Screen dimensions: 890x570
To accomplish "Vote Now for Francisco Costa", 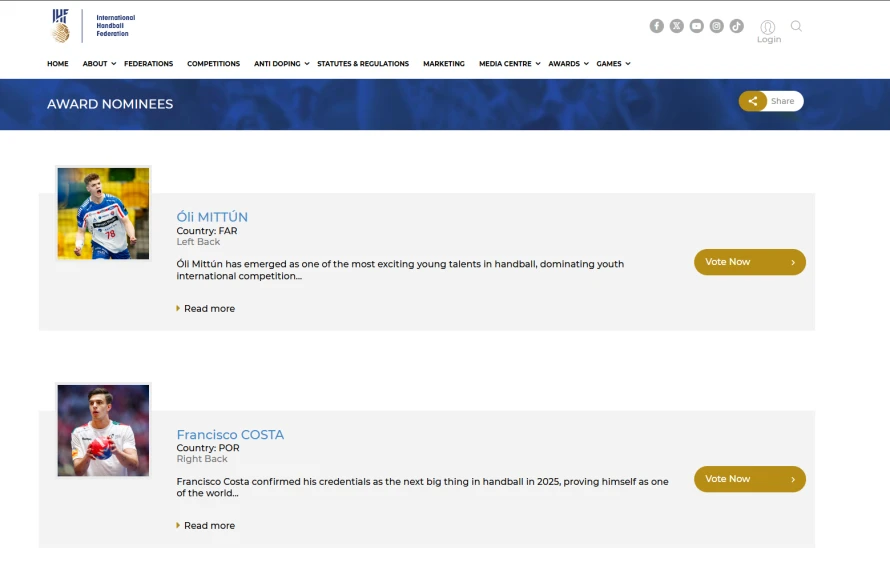I will (x=749, y=479).
